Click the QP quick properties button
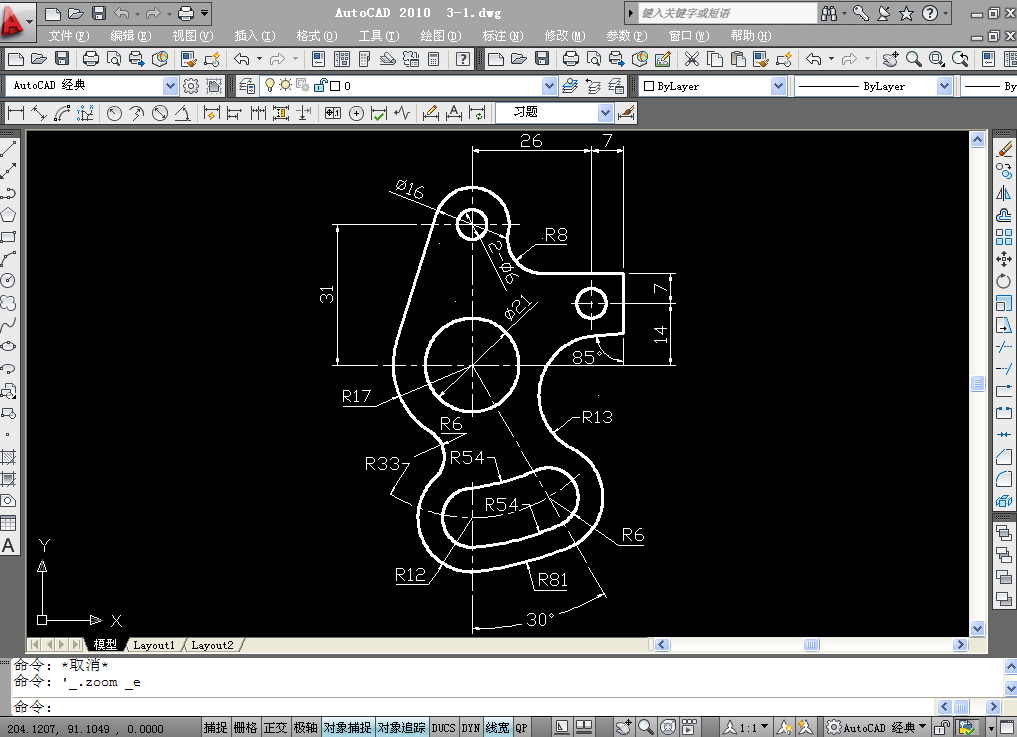Screen dimensions: 1017x737 click(521, 728)
